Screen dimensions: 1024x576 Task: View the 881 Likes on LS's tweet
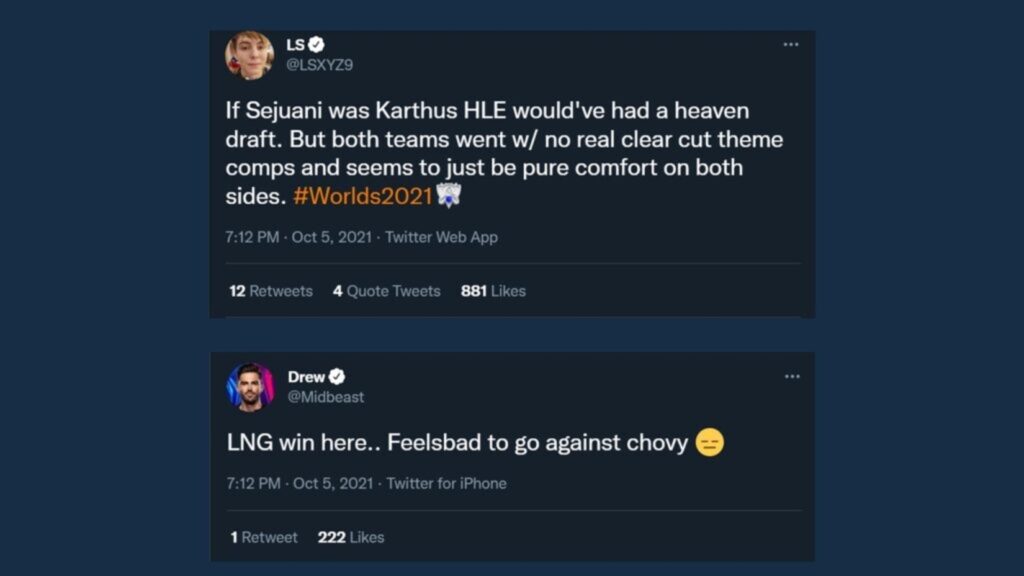[493, 291]
